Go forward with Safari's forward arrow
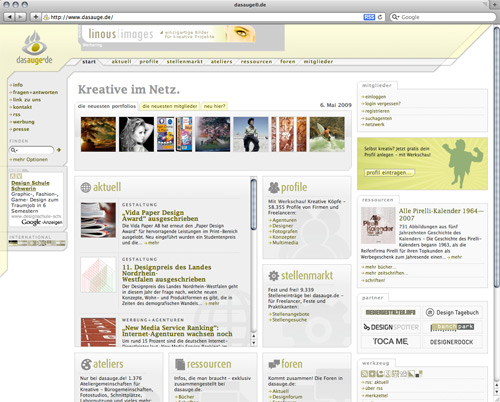This screenshot has width=500, height=402. click(x=20, y=17)
